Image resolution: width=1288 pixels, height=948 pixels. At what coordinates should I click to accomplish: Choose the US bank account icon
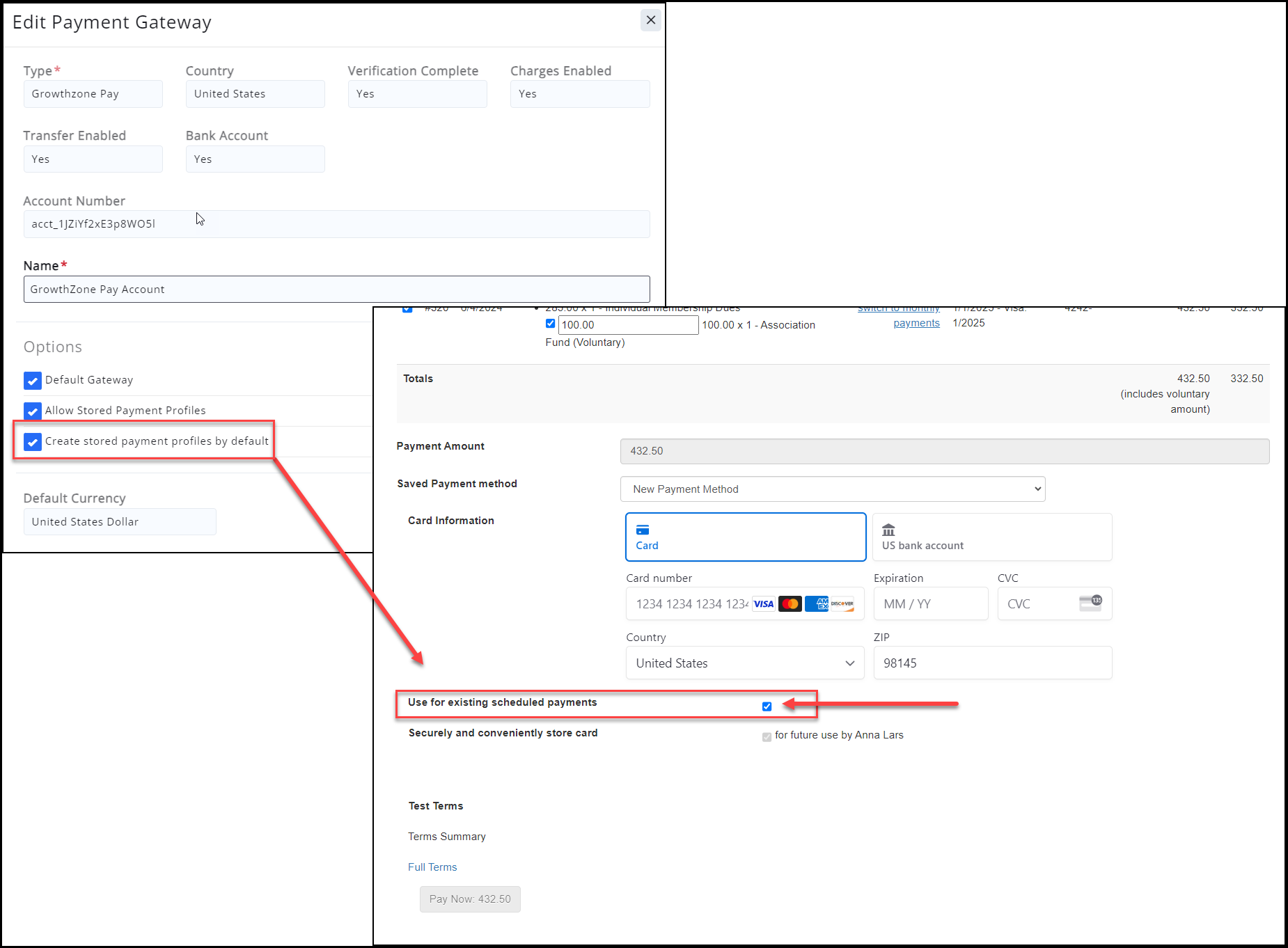click(x=888, y=530)
